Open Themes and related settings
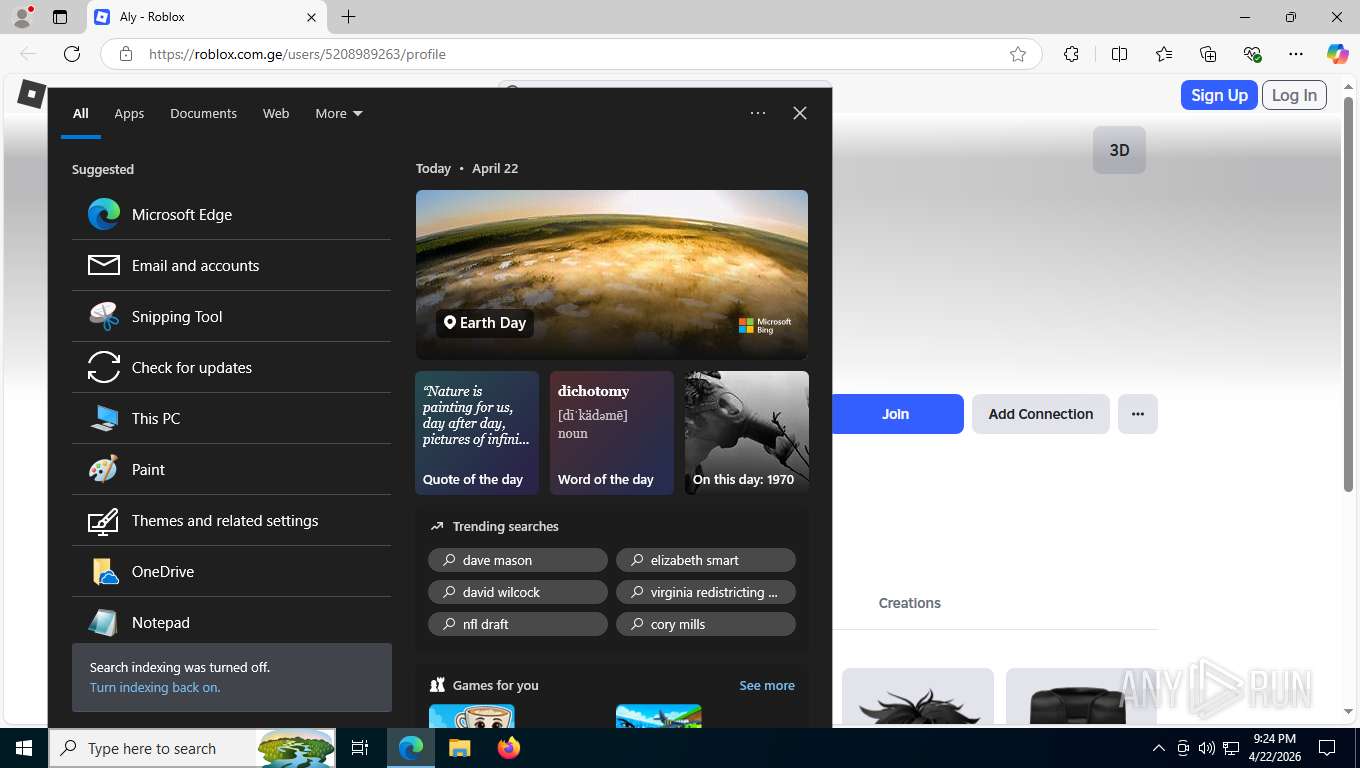This screenshot has width=1360, height=768. pyautogui.click(x=231, y=520)
